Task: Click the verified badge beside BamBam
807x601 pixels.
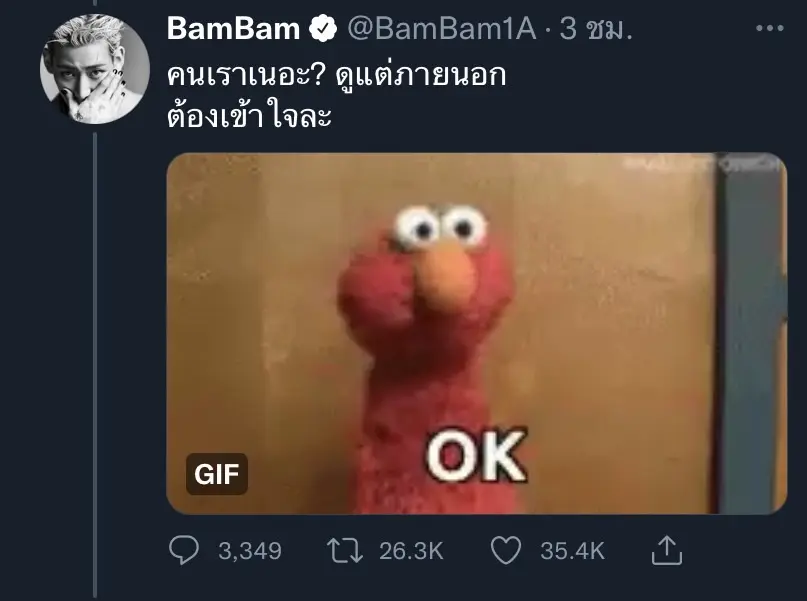Action: pyautogui.click(x=323, y=28)
